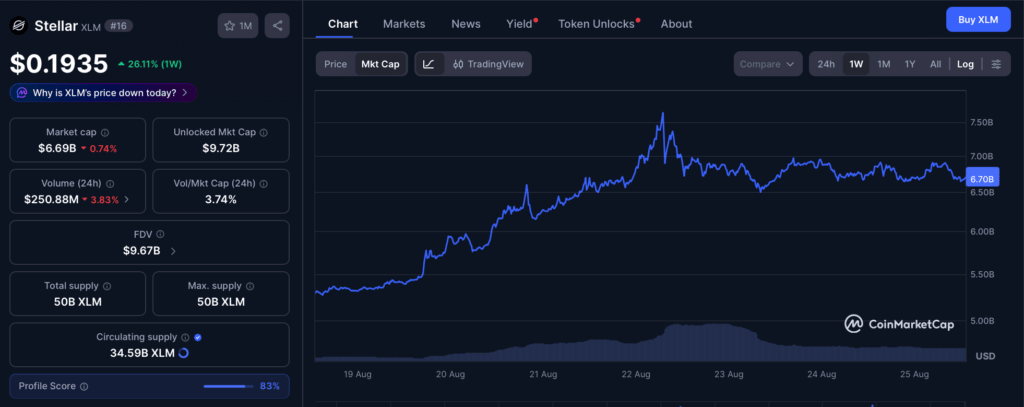Click the Buy XLM button
This screenshot has width=1024, height=407.
[x=978, y=20]
